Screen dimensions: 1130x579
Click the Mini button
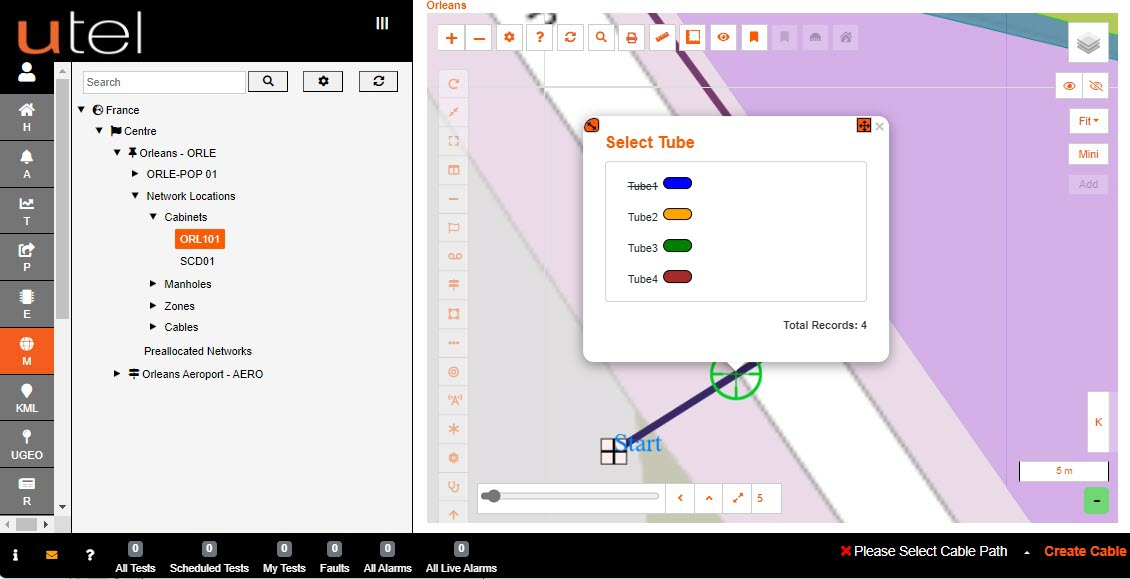click(x=1088, y=154)
